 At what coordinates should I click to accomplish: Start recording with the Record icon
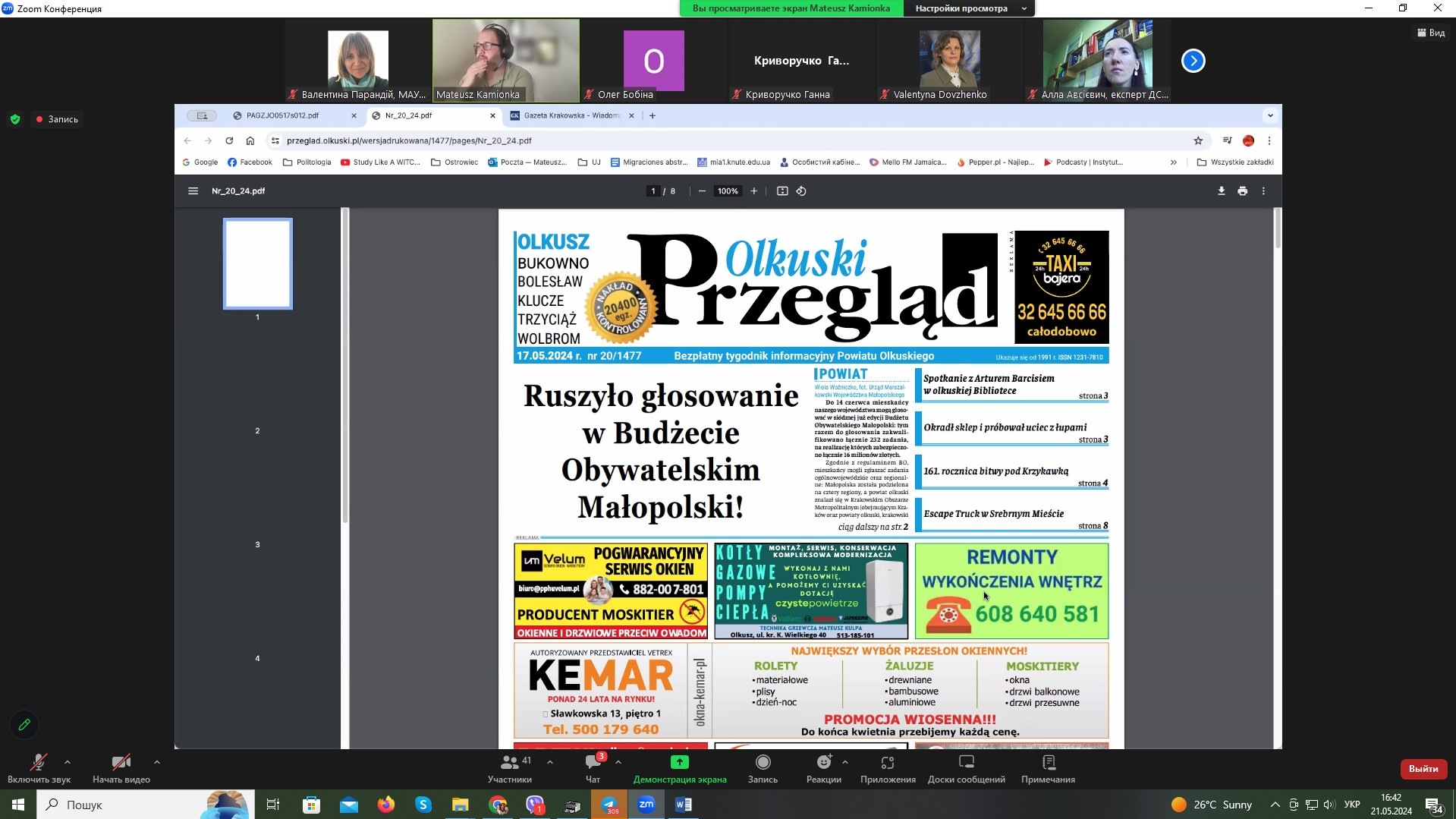tap(763, 762)
